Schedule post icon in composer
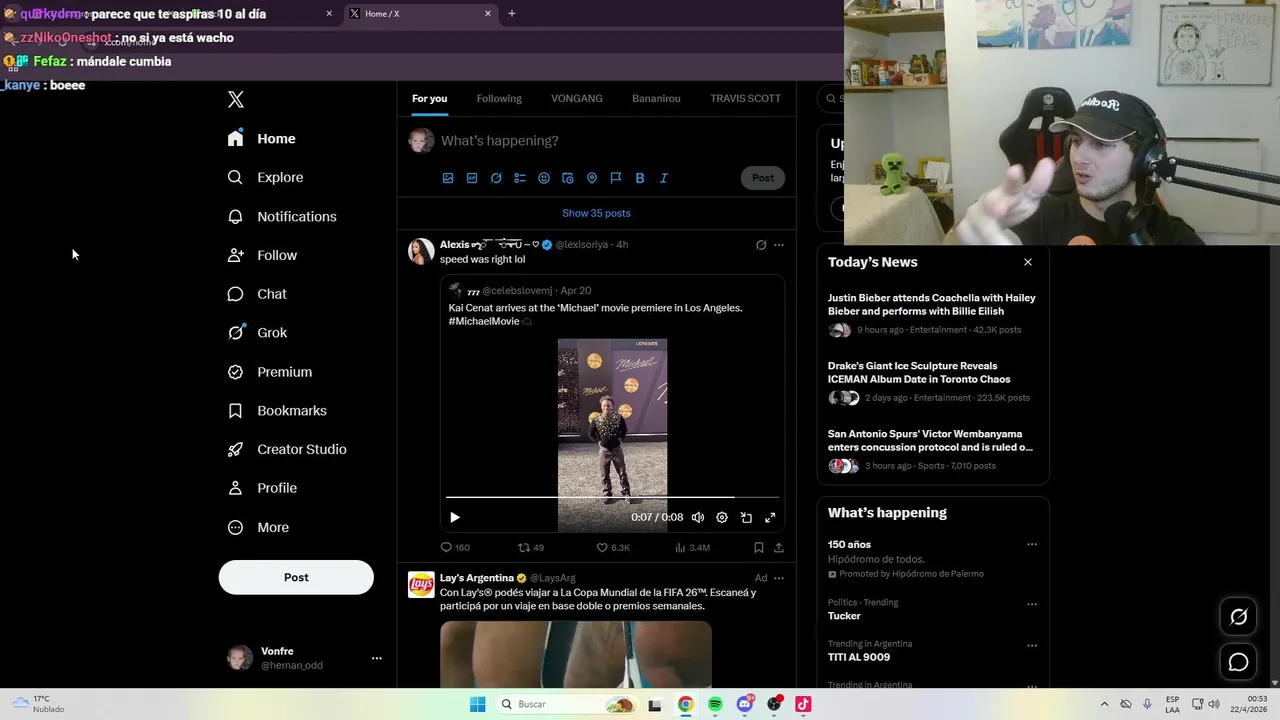Image resolution: width=1280 pixels, height=720 pixels. [568, 178]
